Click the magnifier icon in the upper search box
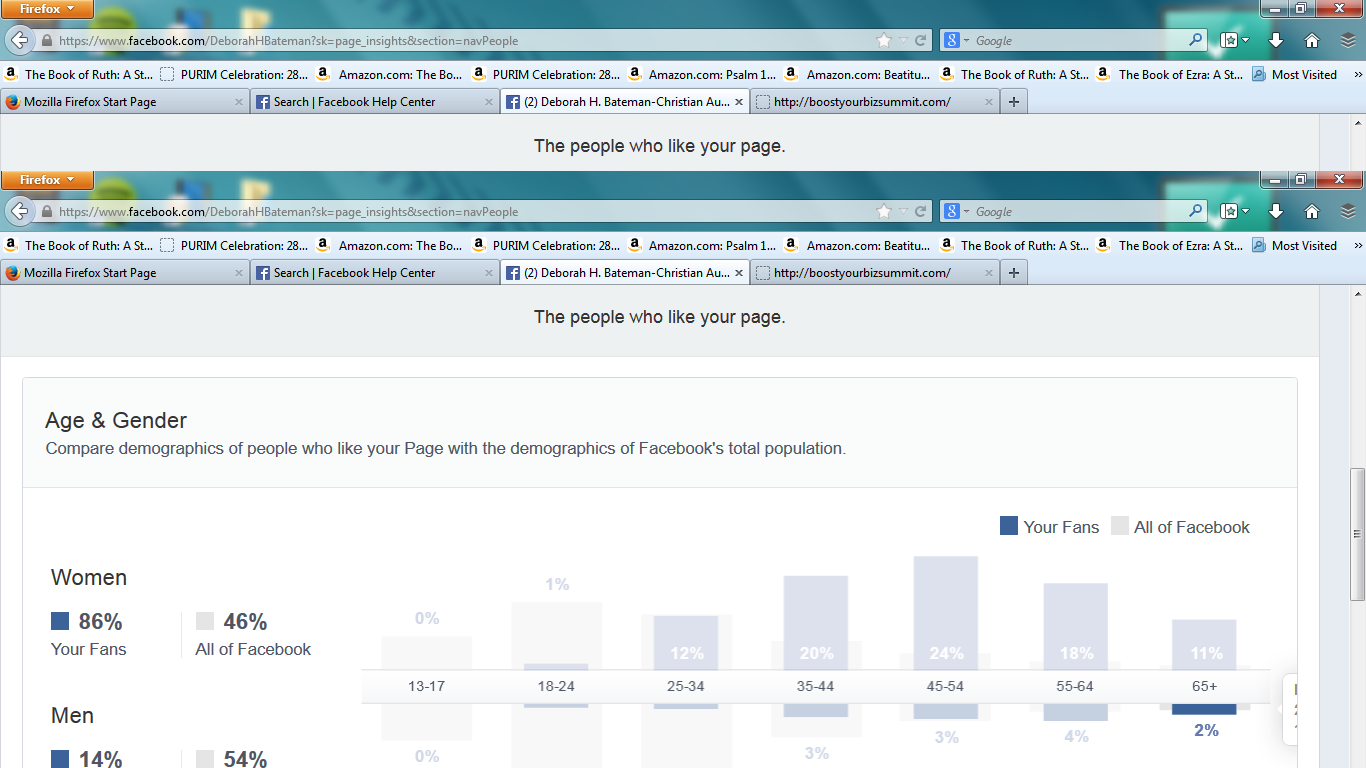Screen dimensions: 1366x768 [x=1196, y=41]
